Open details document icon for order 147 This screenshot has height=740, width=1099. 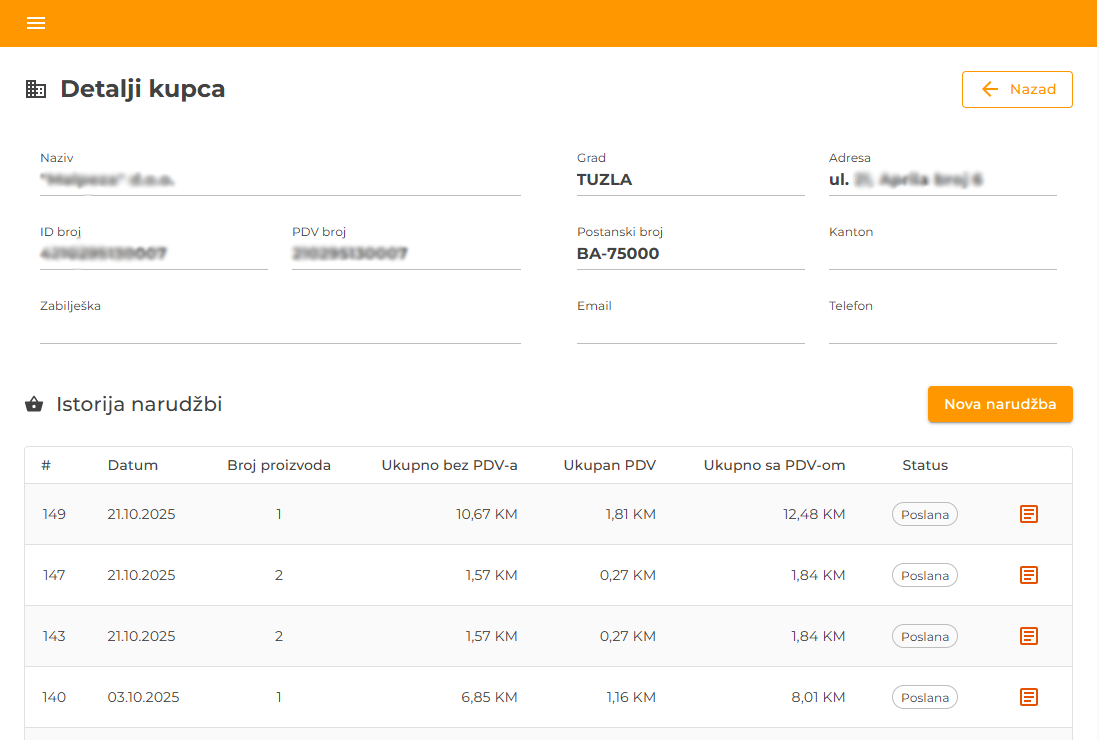click(x=1028, y=575)
